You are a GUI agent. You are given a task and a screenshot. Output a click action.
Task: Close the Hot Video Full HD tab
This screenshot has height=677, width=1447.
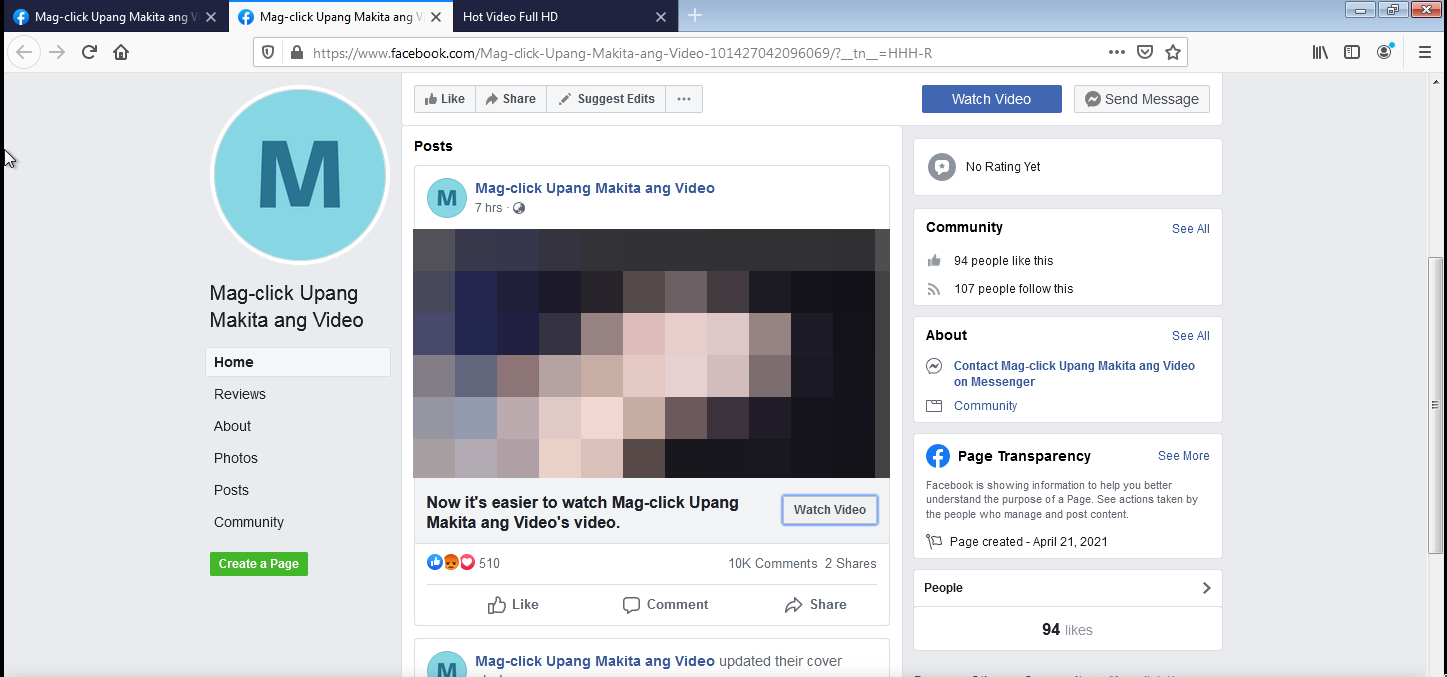pyautogui.click(x=660, y=17)
